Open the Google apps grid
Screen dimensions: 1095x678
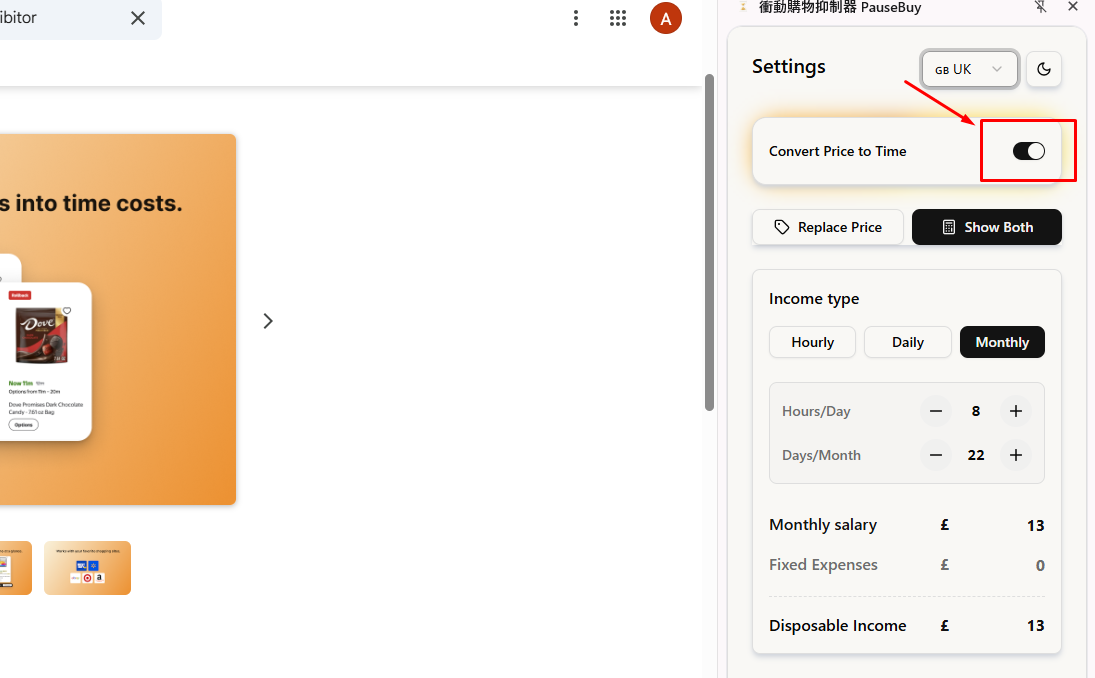618,18
